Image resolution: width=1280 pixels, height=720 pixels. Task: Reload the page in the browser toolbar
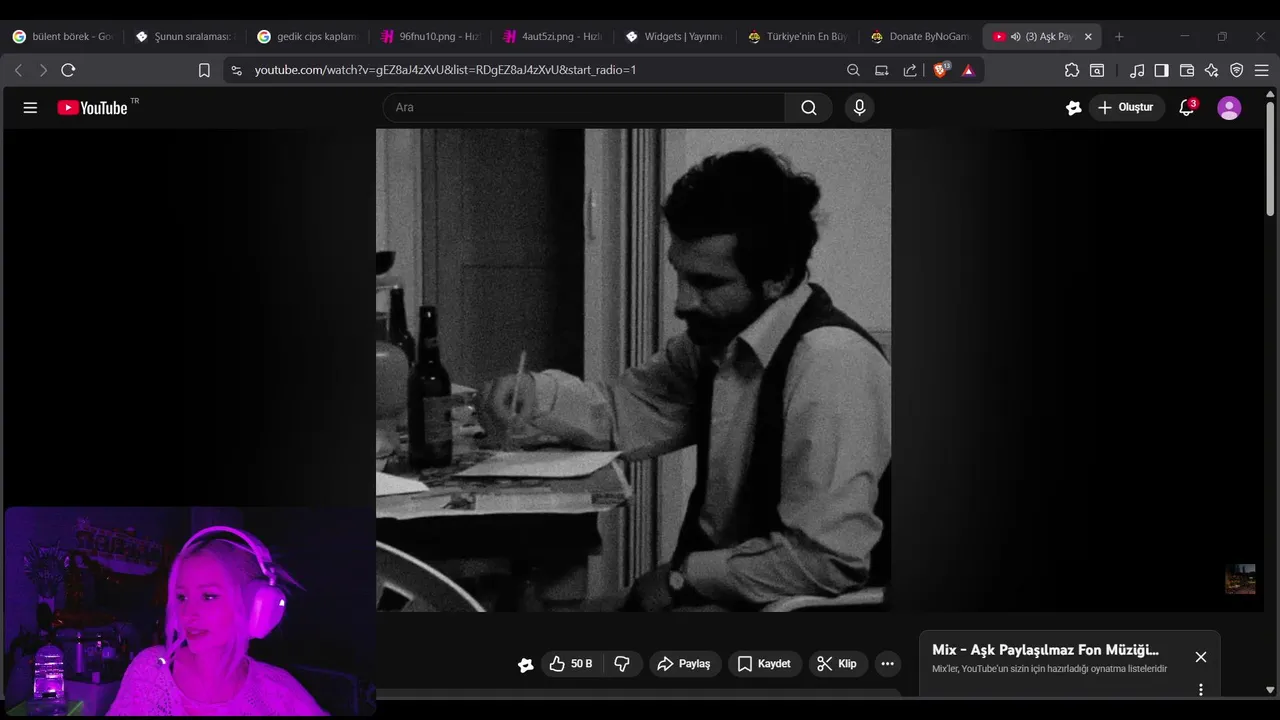click(x=68, y=70)
